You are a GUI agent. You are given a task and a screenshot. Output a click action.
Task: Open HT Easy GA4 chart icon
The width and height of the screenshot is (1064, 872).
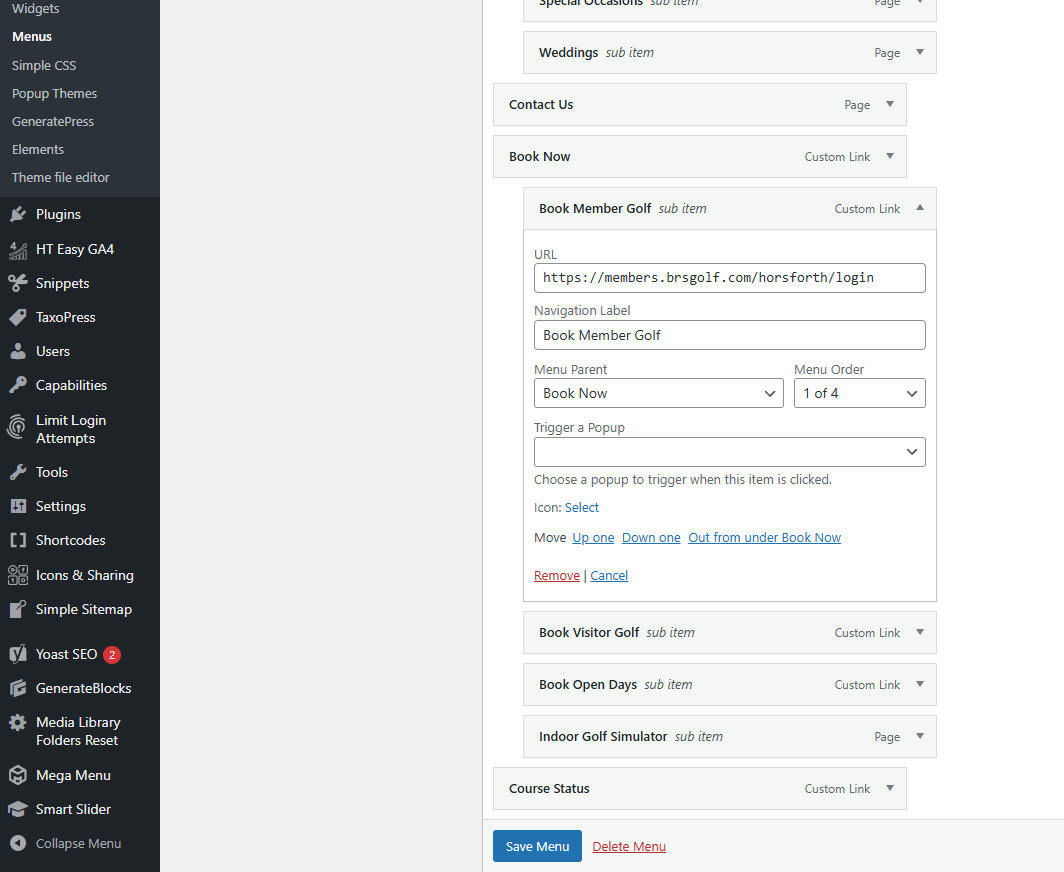coord(18,250)
